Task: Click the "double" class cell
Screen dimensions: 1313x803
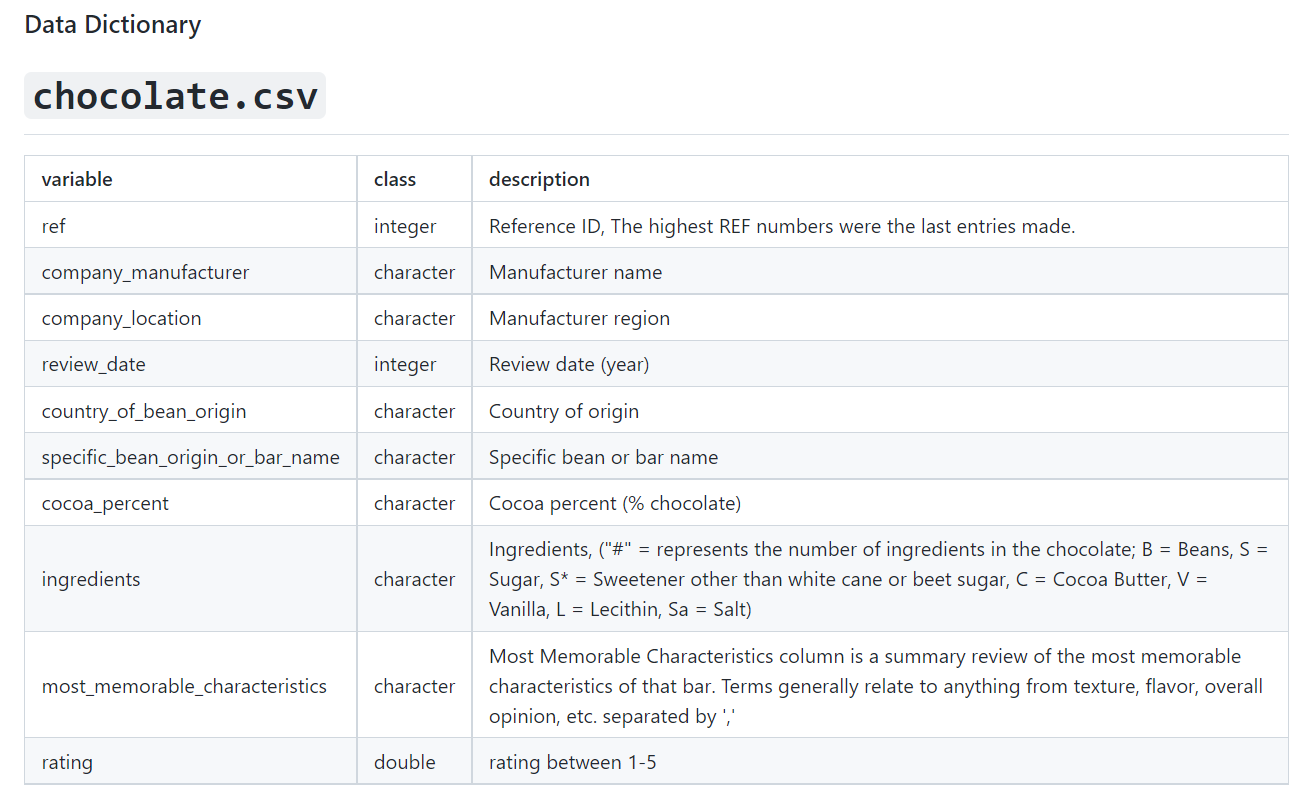Action: click(404, 762)
